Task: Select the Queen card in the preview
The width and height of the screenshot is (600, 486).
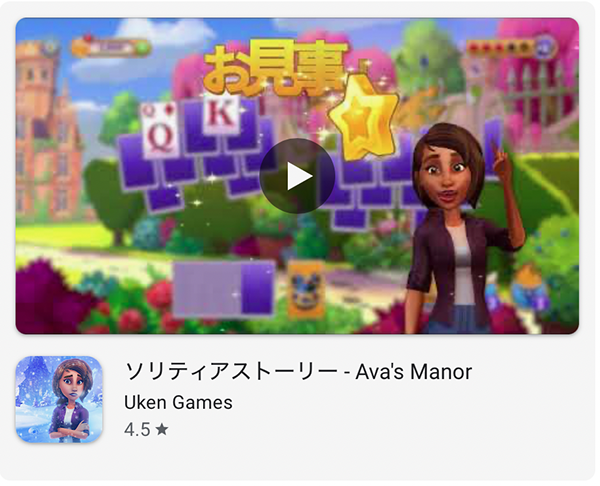Action: click(159, 130)
